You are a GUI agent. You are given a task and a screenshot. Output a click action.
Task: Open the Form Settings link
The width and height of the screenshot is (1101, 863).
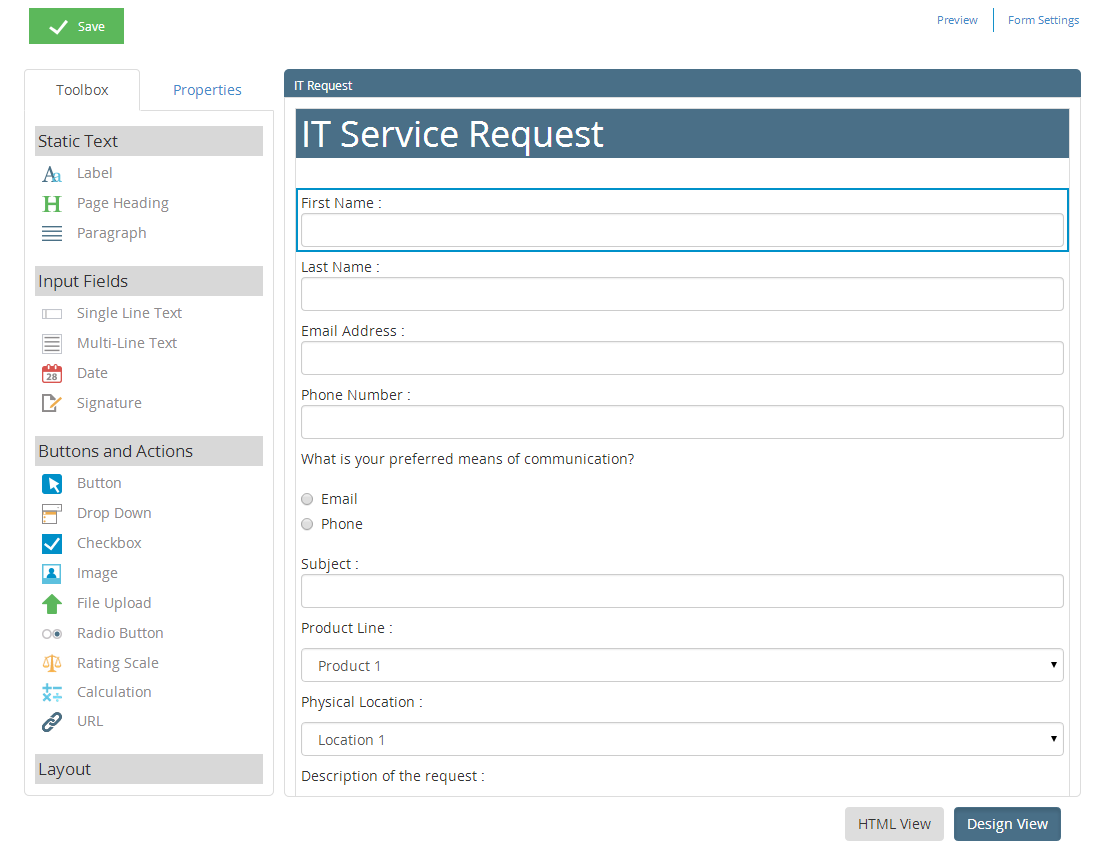[1043, 20]
